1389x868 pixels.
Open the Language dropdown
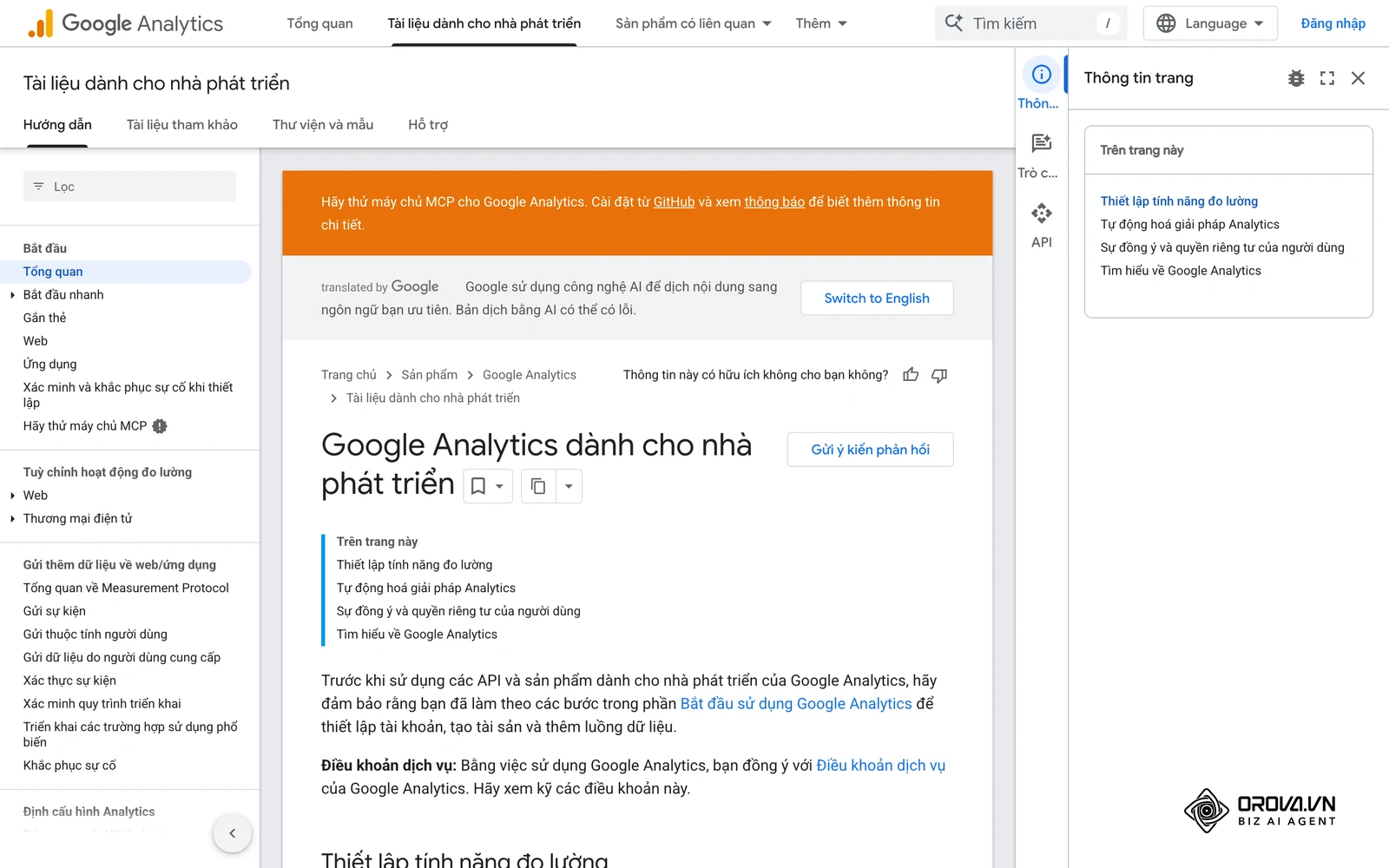tap(1209, 23)
